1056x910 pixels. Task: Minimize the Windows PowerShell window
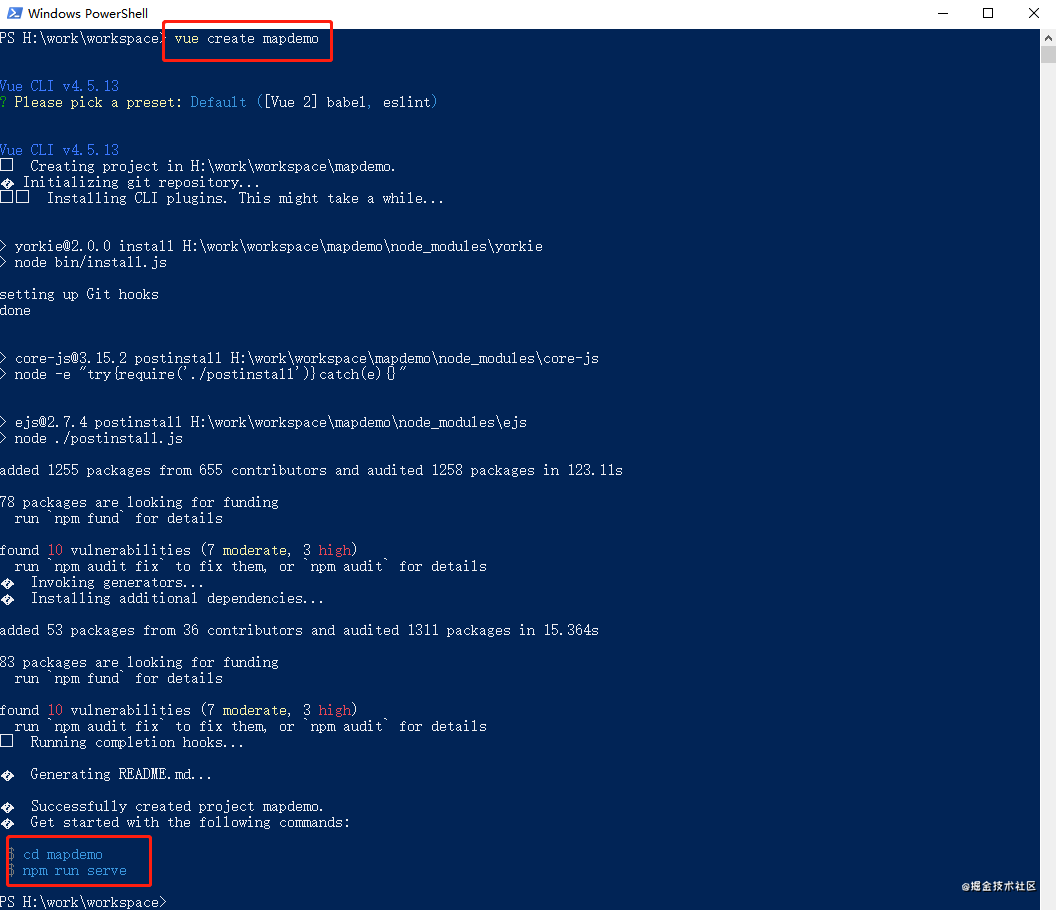(x=943, y=13)
